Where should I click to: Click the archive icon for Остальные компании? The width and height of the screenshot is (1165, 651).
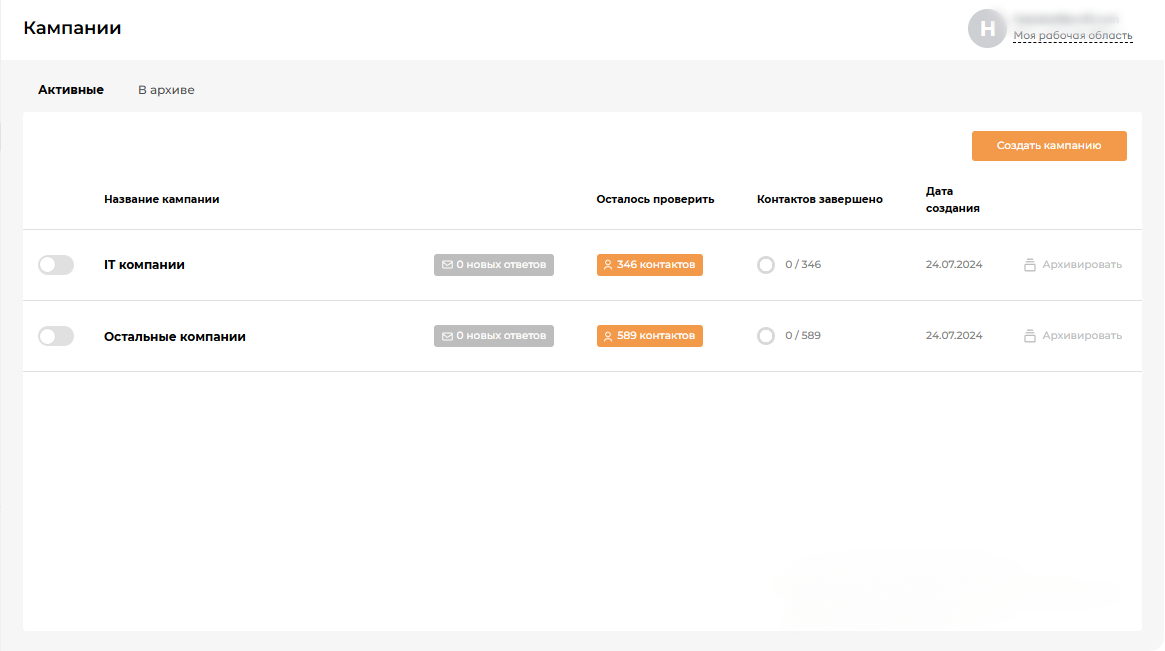click(x=1029, y=336)
